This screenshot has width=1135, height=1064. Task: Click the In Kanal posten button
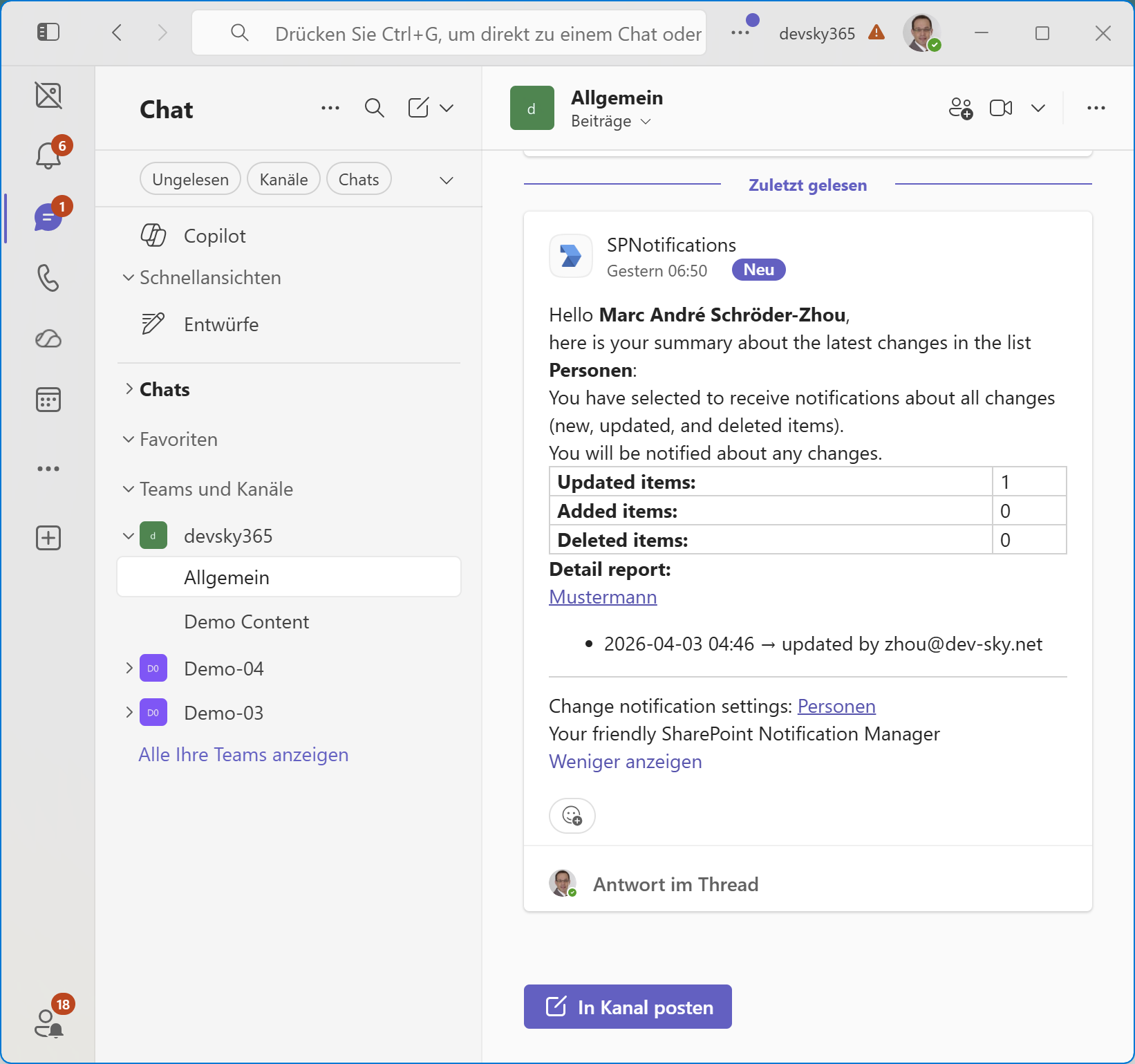(x=627, y=1007)
